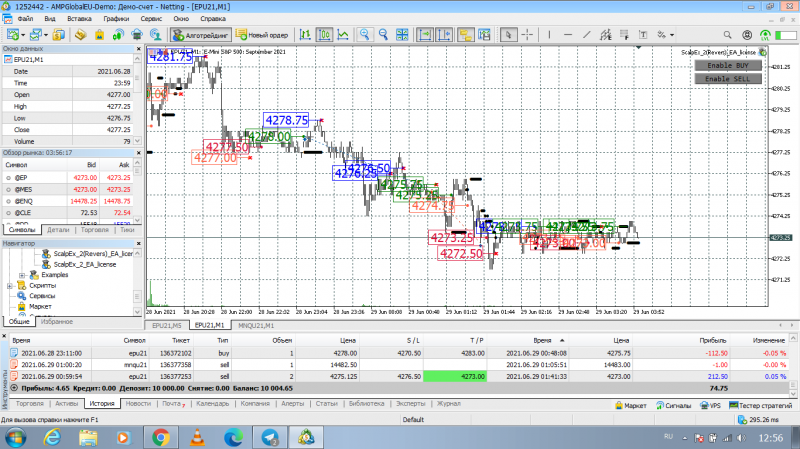Viewport: 800px width, 449px height.
Task: Draw a trendline with the line tool
Action: pyautogui.click(x=587, y=35)
